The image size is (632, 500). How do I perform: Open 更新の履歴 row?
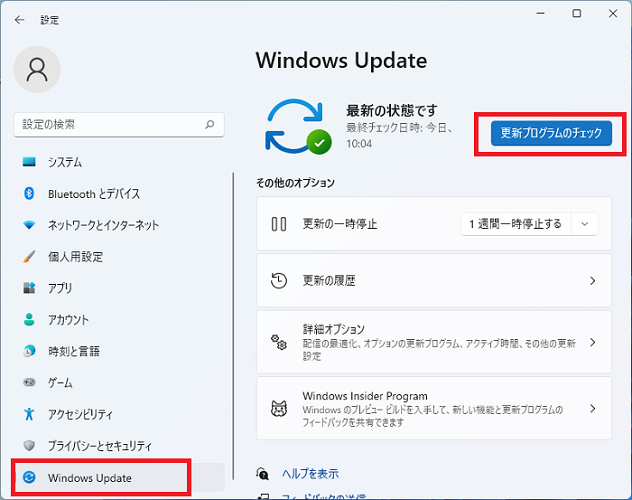pos(434,280)
